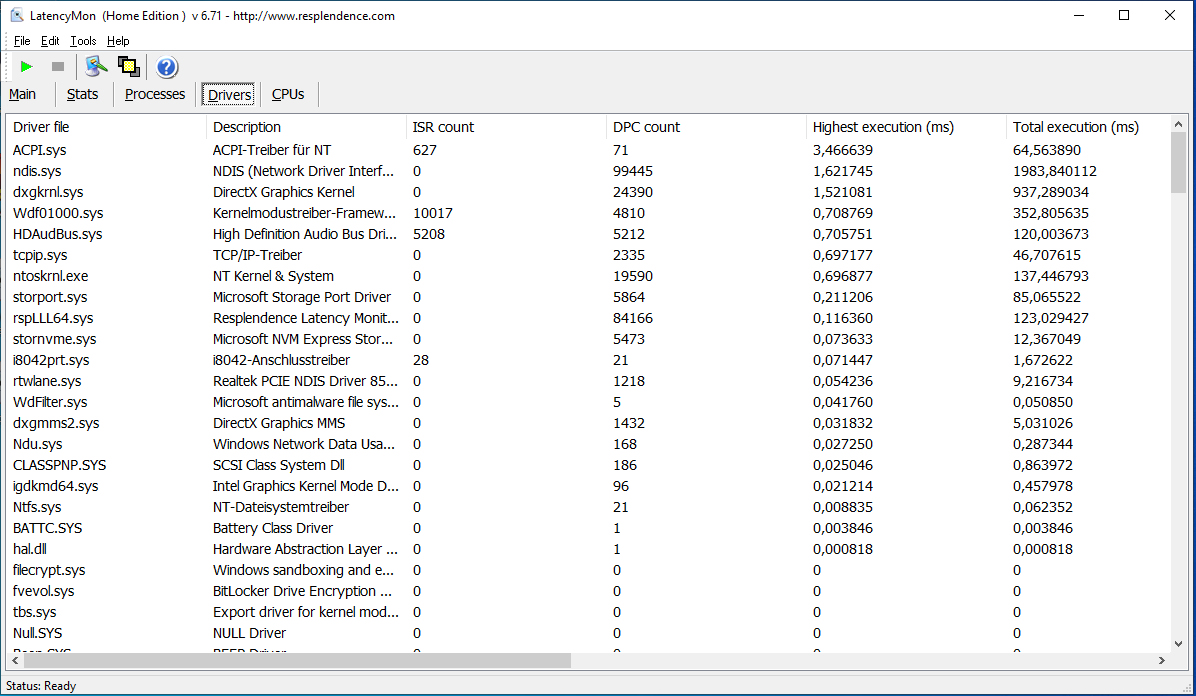1196x696 pixels.
Task: Select the rtwlane.sys driver row
Action: (x=588, y=381)
